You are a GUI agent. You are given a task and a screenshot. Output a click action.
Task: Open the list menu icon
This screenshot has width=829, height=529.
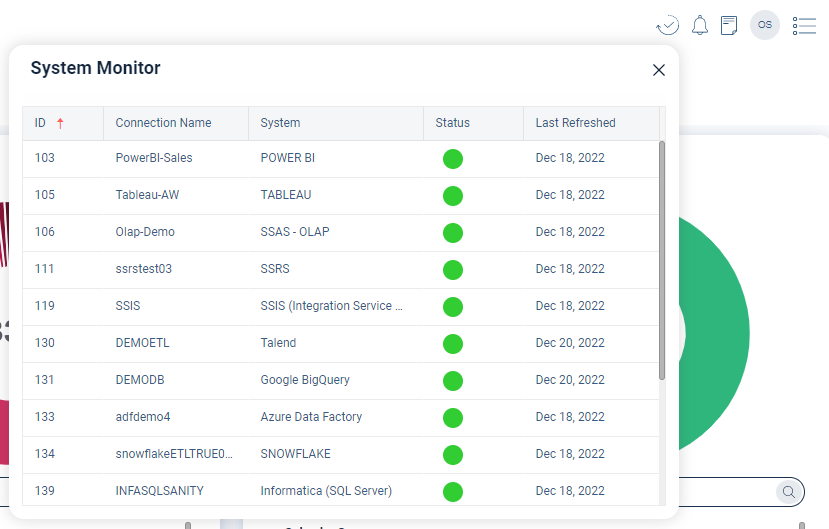[x=804, y=26]
